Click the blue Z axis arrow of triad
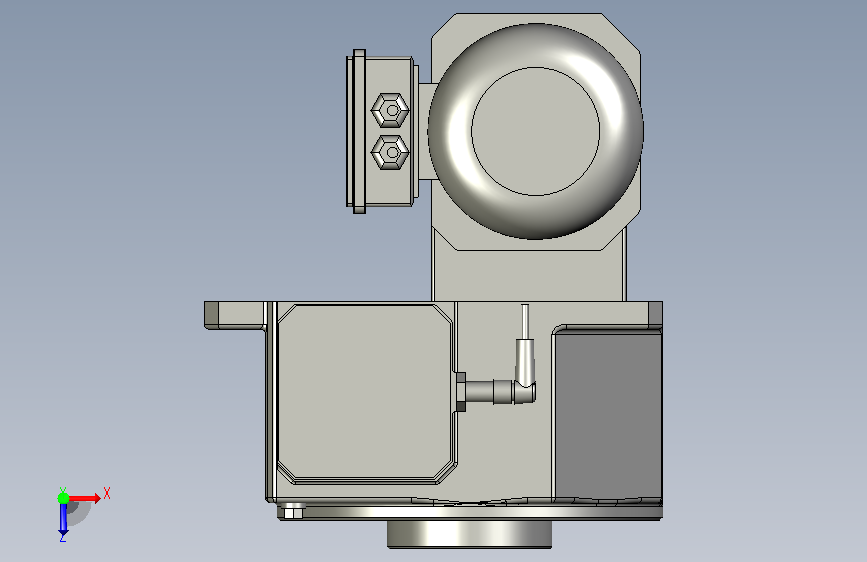This screenshot has height=562, width=867. [63, 519]
